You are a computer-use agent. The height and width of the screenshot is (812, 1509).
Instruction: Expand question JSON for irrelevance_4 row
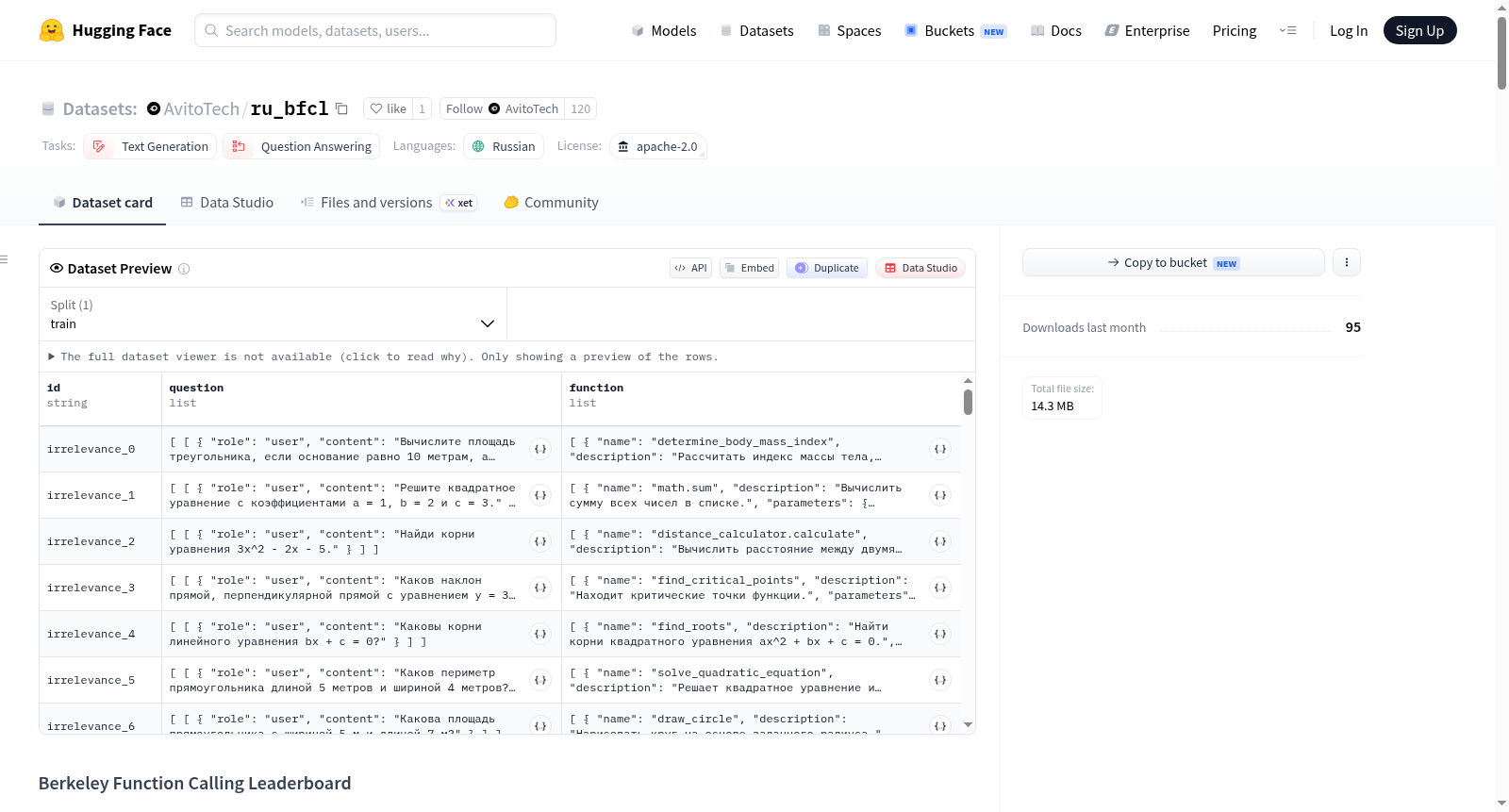540,634
